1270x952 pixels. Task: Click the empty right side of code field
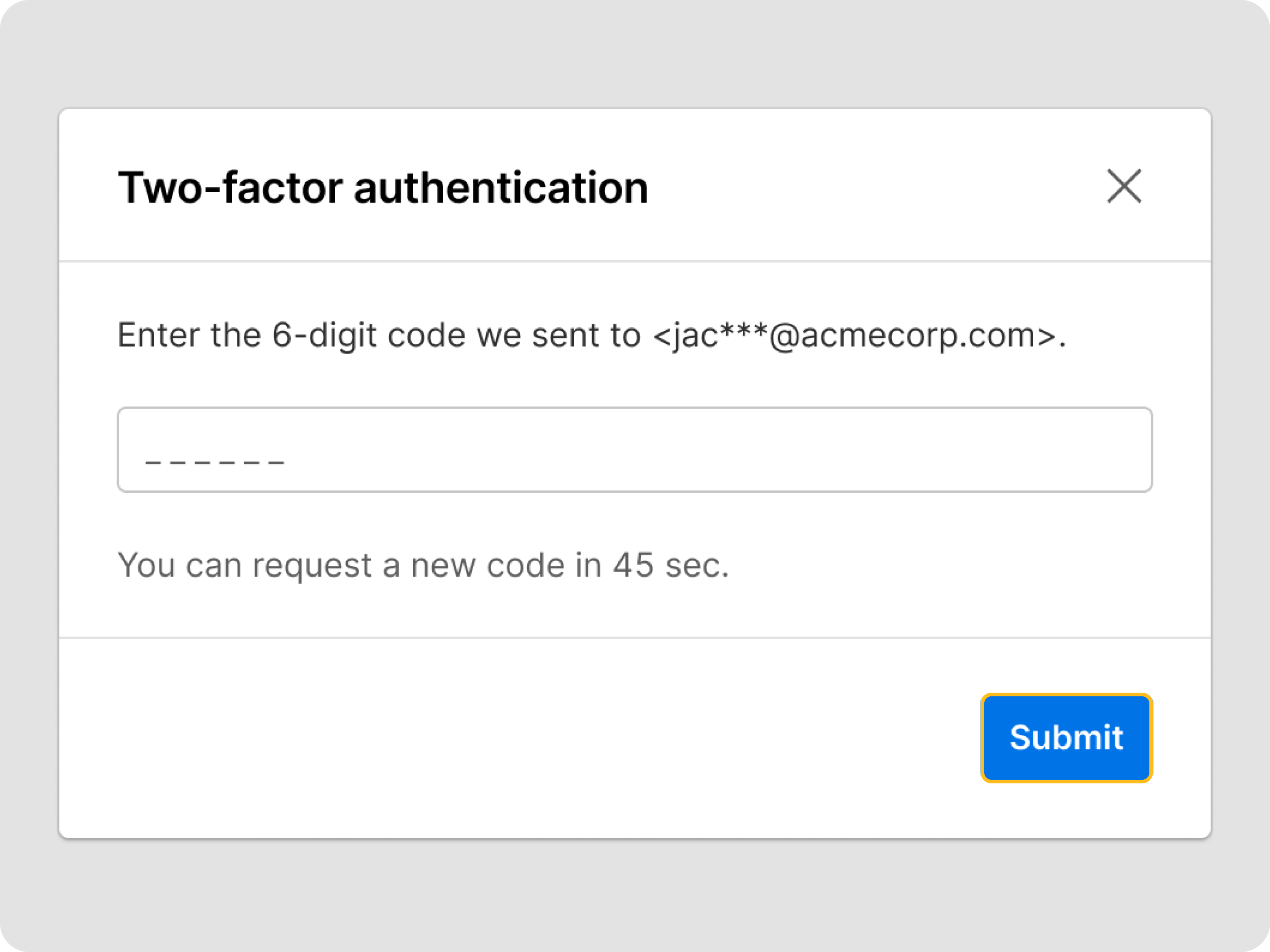click(x=861, y=449)
